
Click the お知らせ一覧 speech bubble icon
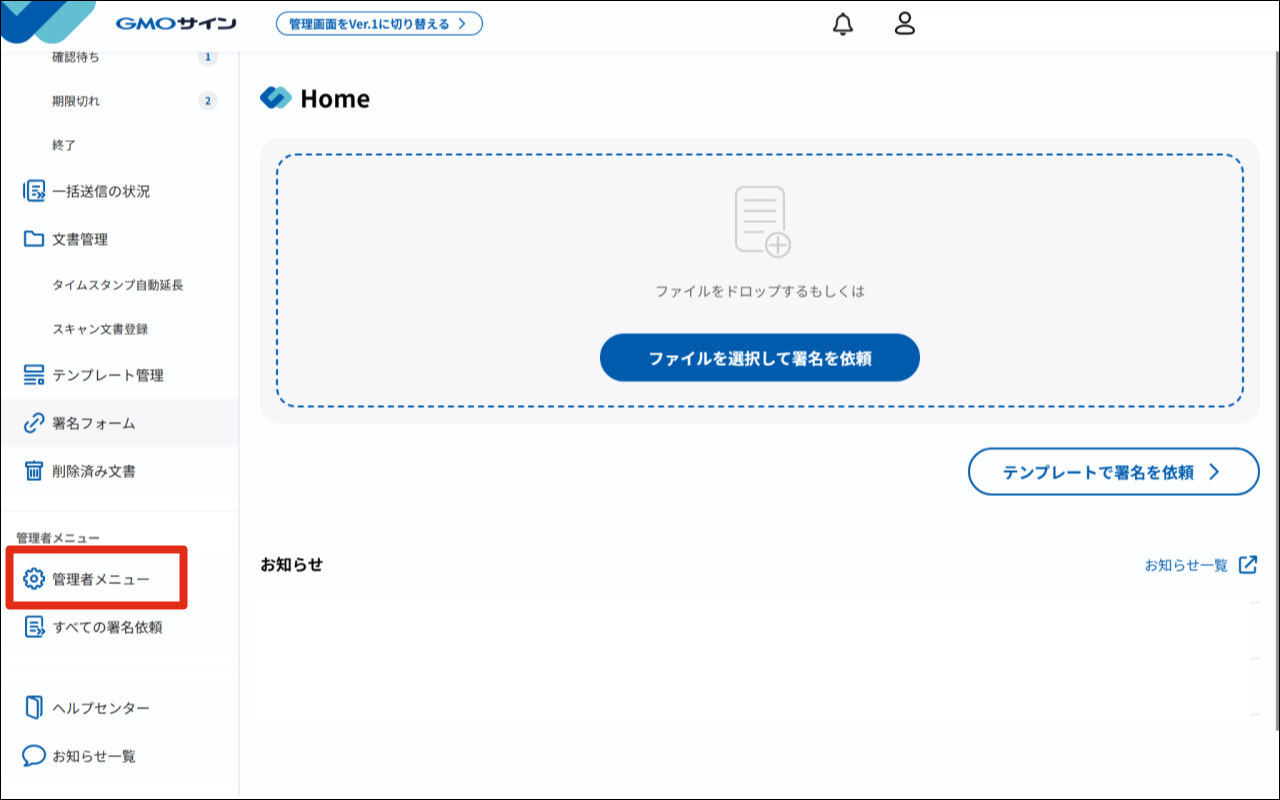(34, 756)
